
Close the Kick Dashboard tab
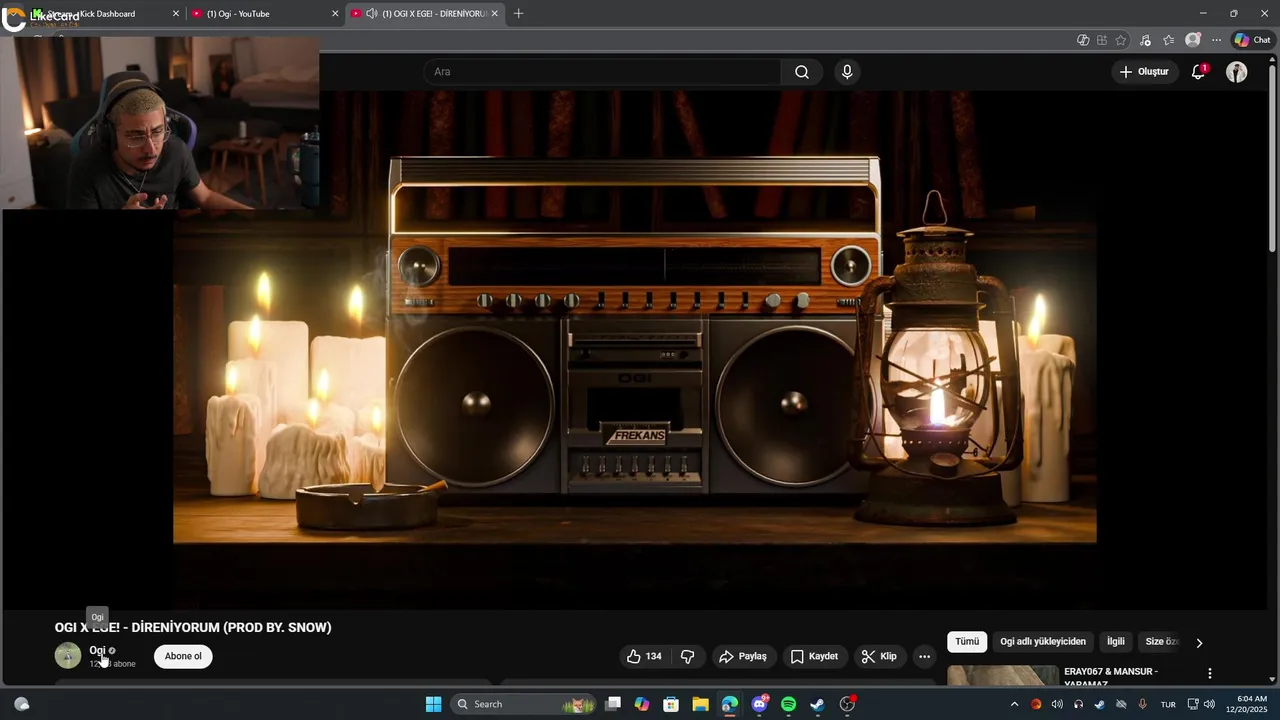pos(176,13)
